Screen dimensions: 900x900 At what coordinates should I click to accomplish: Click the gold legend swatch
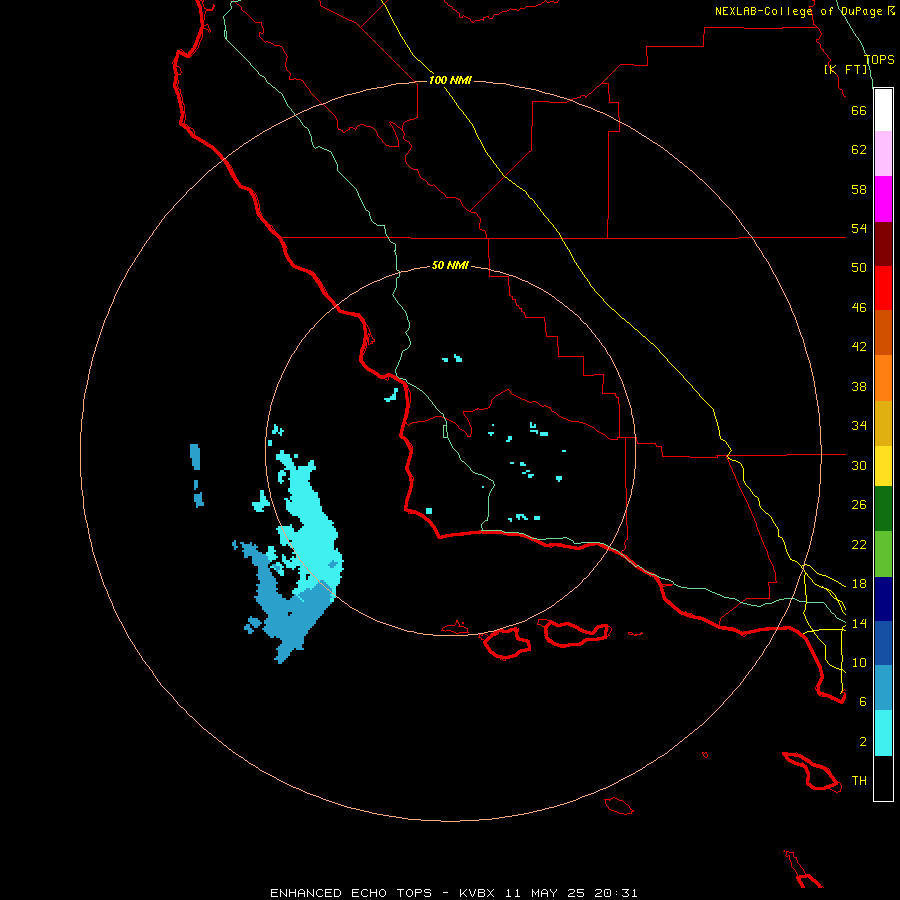click(x=883, y=423)
